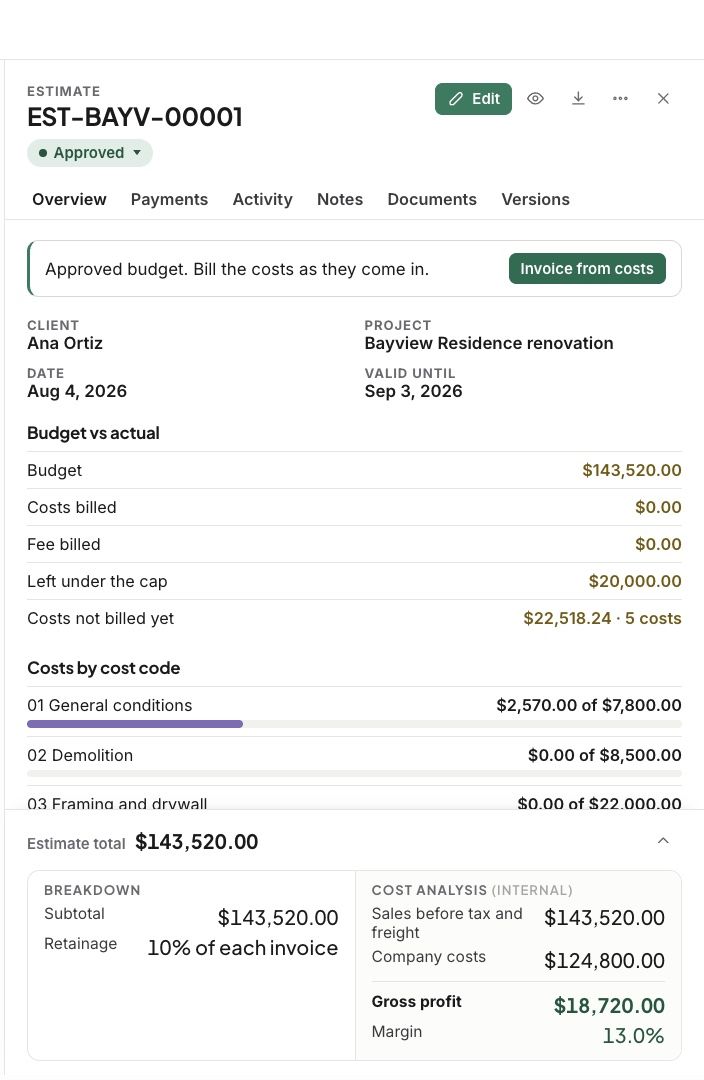The width and height of the screenshot is (704, 1080).
Task: Click the Costs billed row label
Action: [72, 508]
